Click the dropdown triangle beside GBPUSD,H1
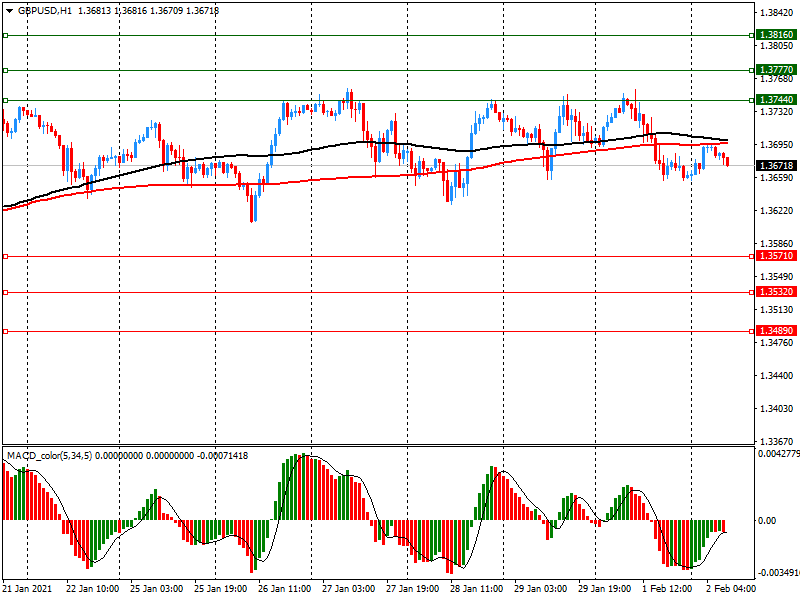This screenshot has width=800, height=600. 9,10
